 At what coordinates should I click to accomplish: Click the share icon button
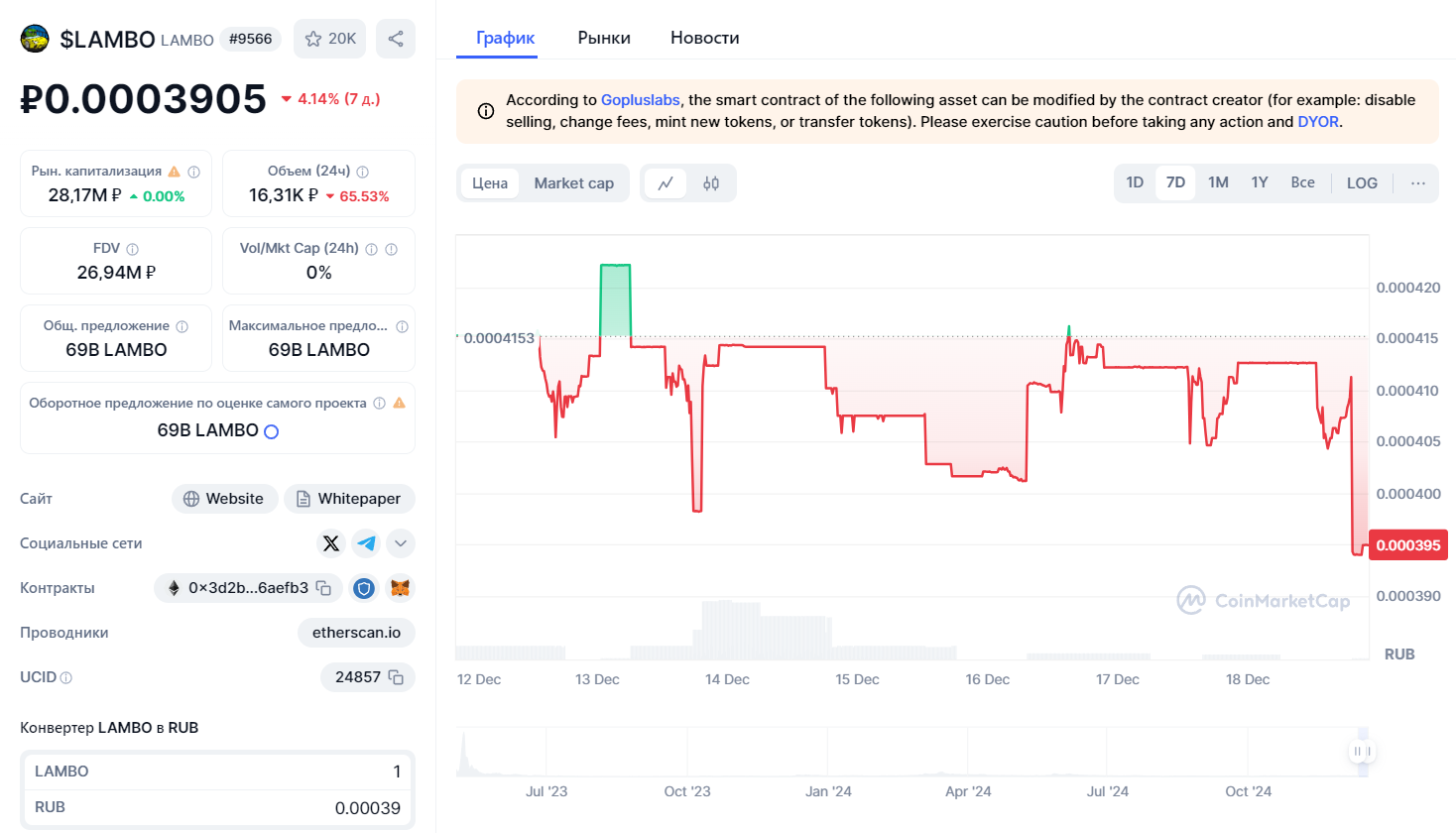396,39
